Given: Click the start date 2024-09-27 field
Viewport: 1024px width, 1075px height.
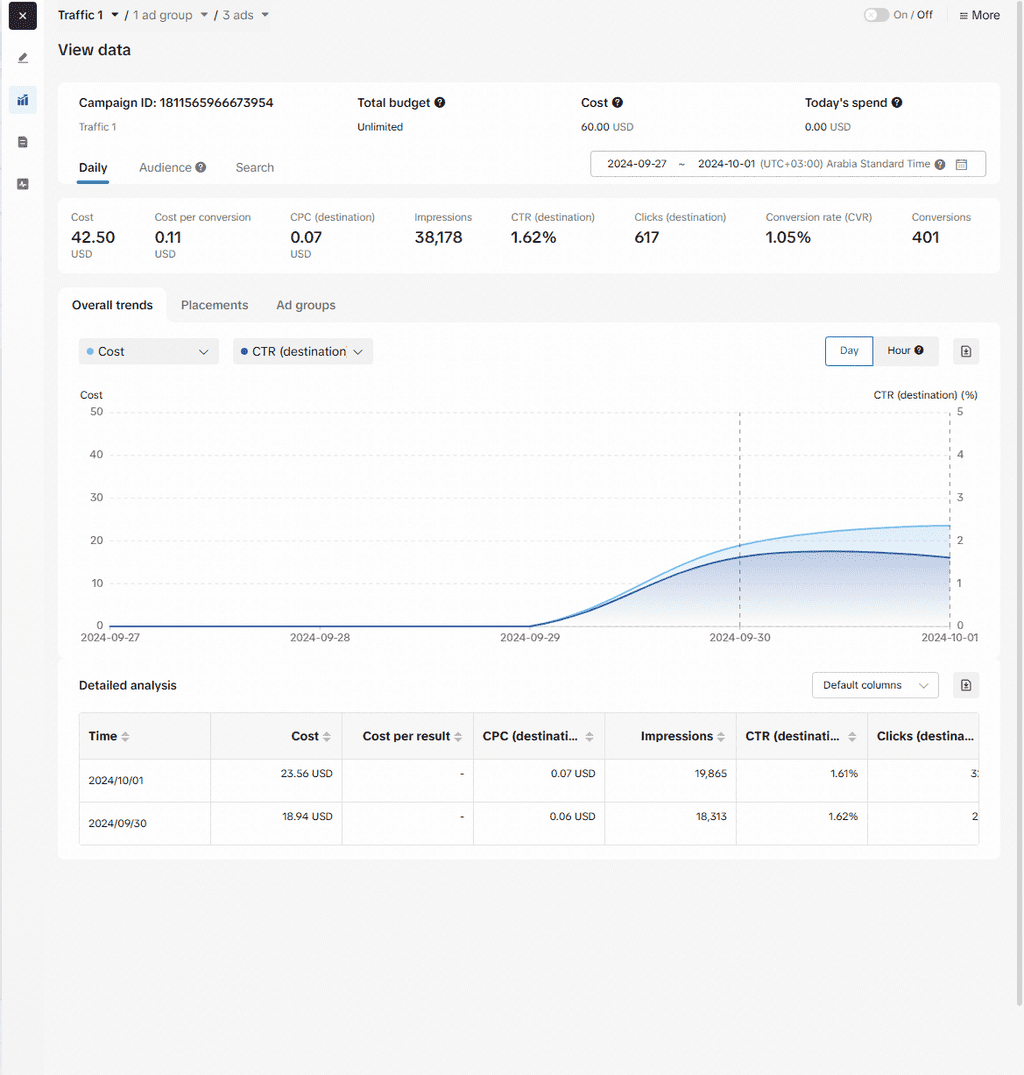Looking at the screenshot, I should [636, 164].
